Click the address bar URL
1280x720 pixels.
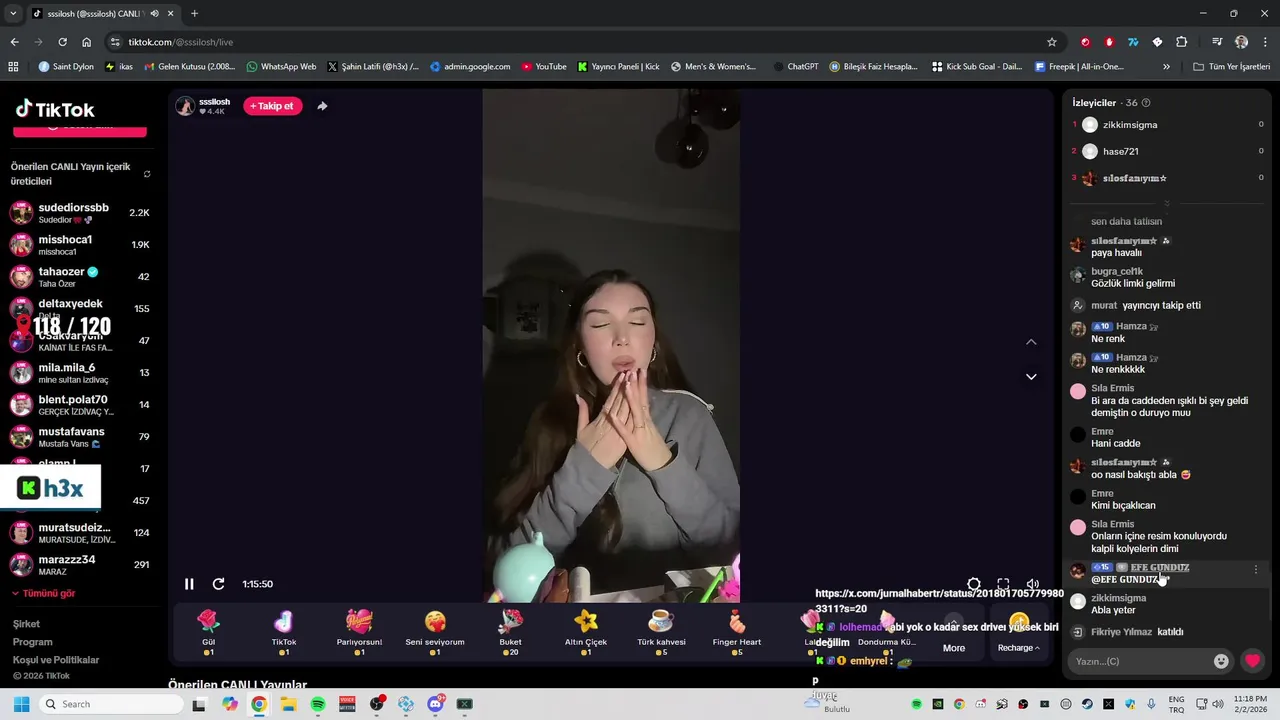click(x=181, y=42)
